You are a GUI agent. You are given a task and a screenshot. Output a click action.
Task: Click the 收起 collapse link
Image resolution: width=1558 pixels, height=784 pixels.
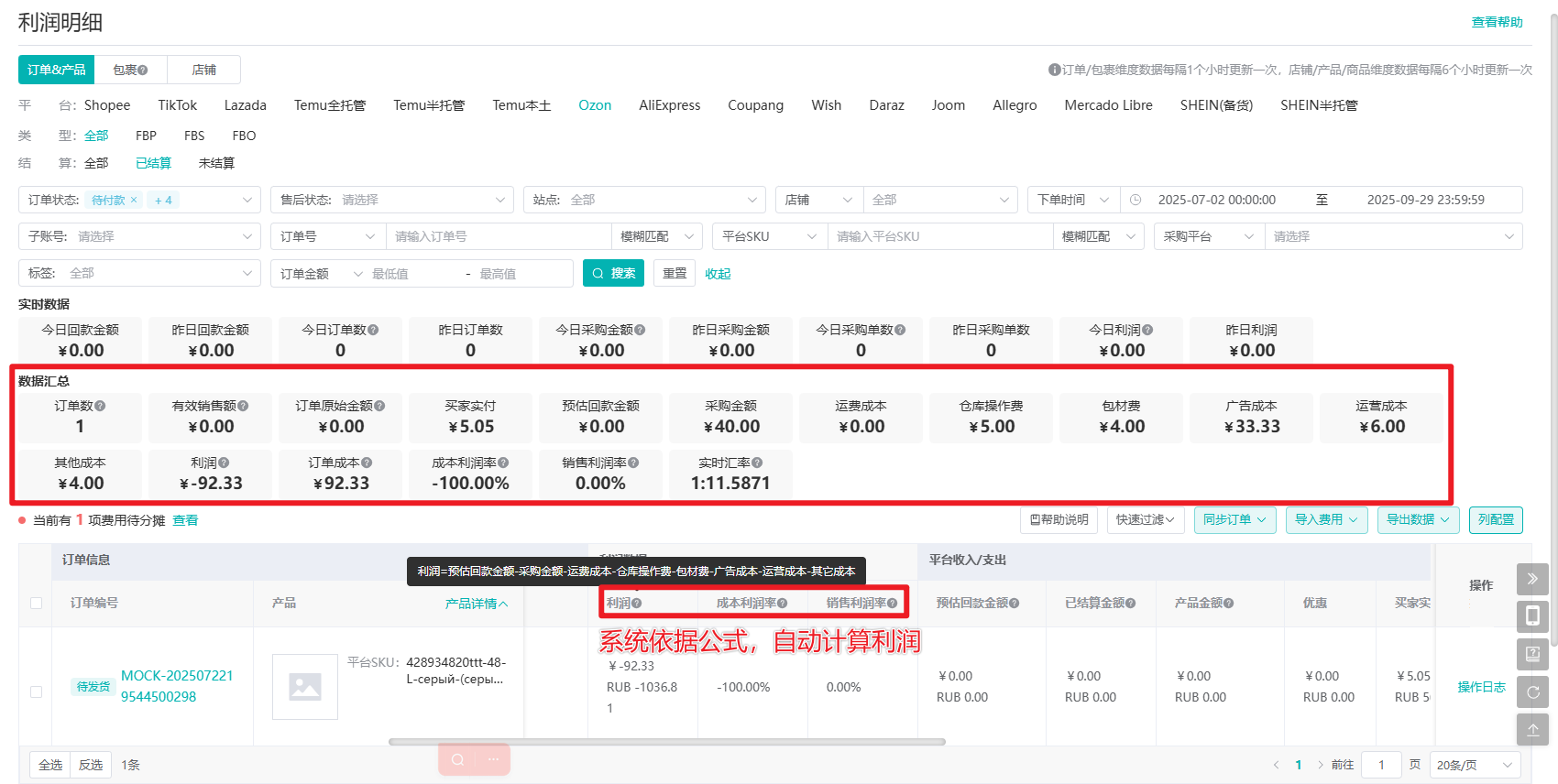click(x=718, y=274)
